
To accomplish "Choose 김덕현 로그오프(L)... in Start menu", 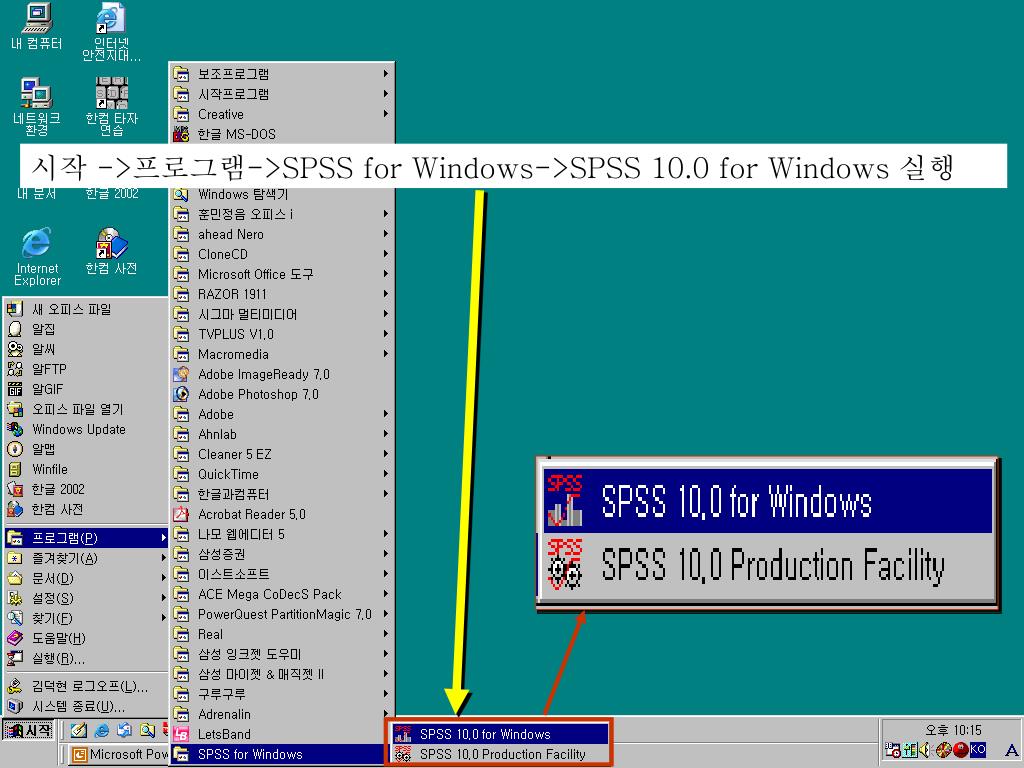I will [85, 686].
